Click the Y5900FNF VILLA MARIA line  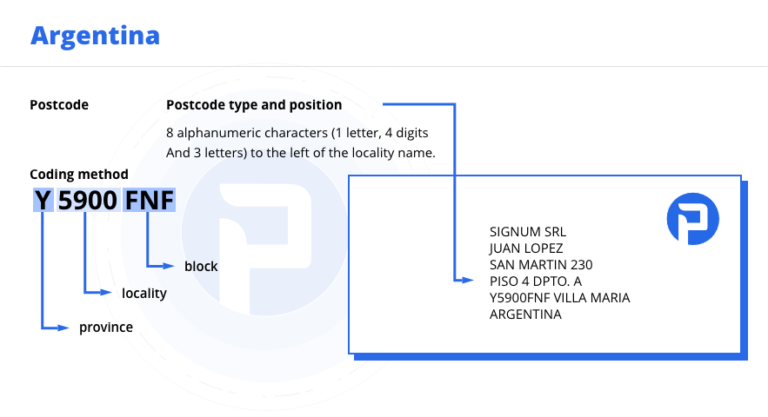pyautogui.click(x=559, y=297)
